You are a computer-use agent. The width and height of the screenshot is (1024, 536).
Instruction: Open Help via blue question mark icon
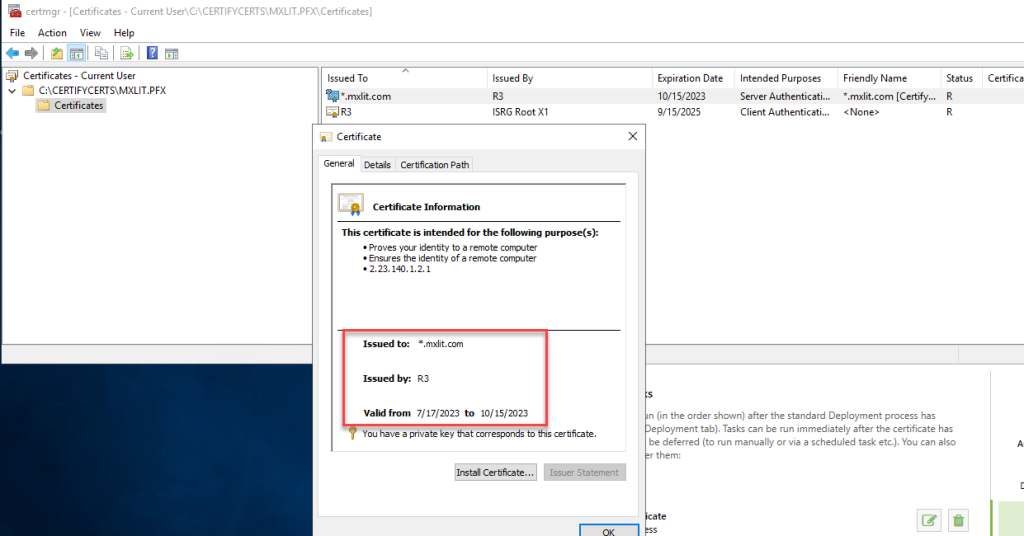[x=152, y=53]
